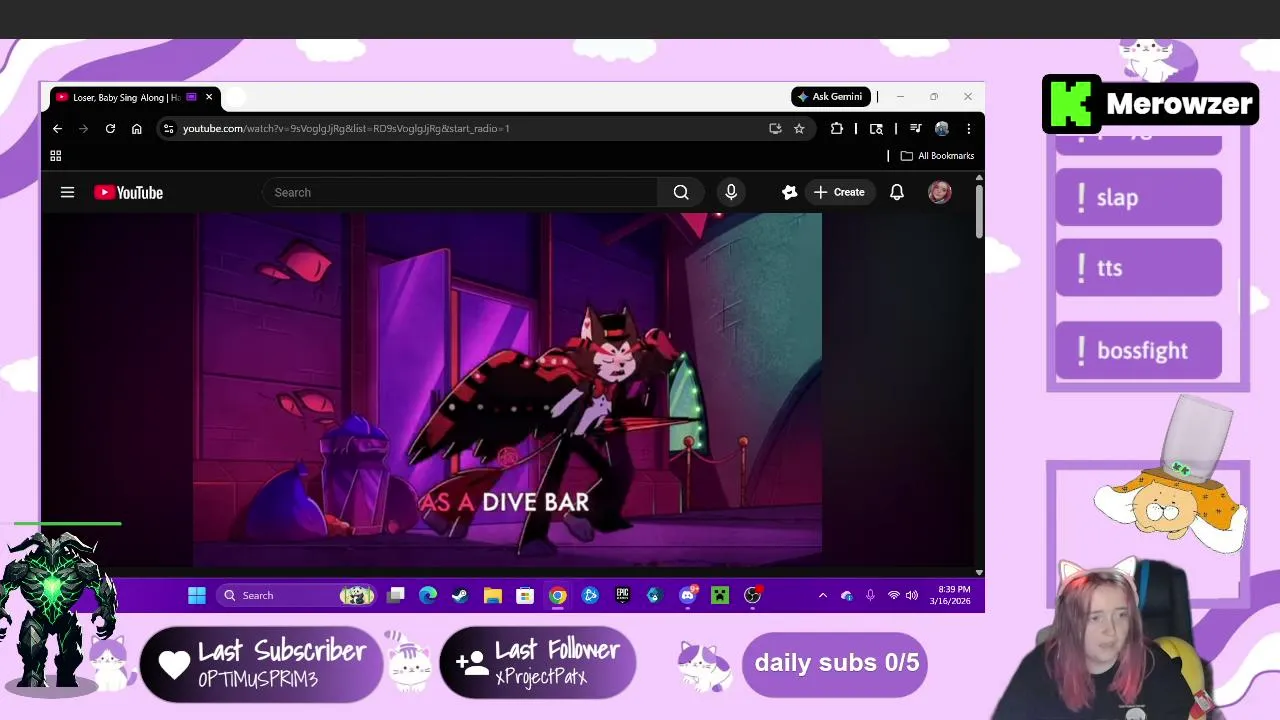Image resolution: width=1280 pixels, height=720 pixels.
Task: Open Task View on the taskbar
Action: click(396, 596)
